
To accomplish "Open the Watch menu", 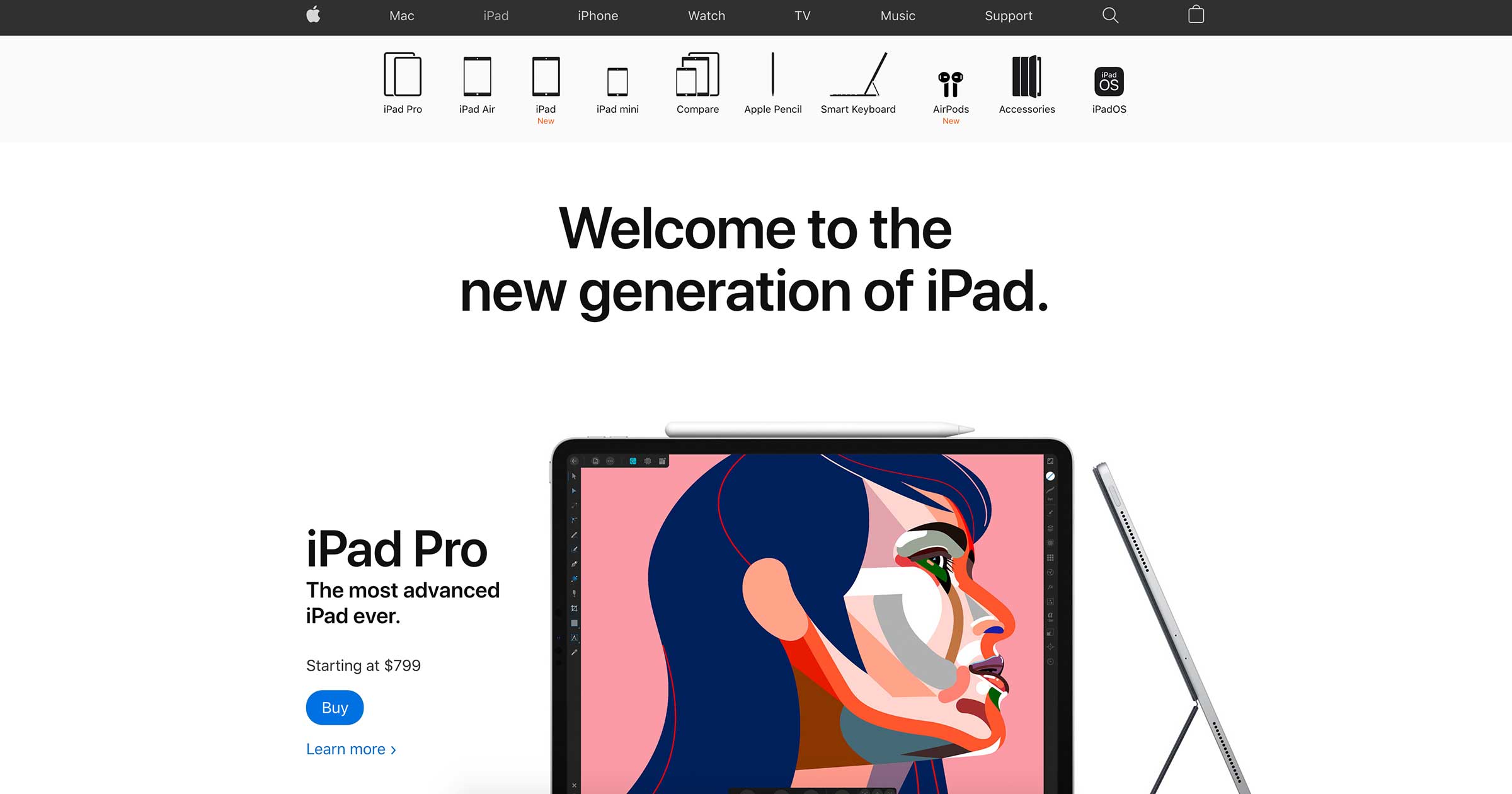I will click(706, 16).
